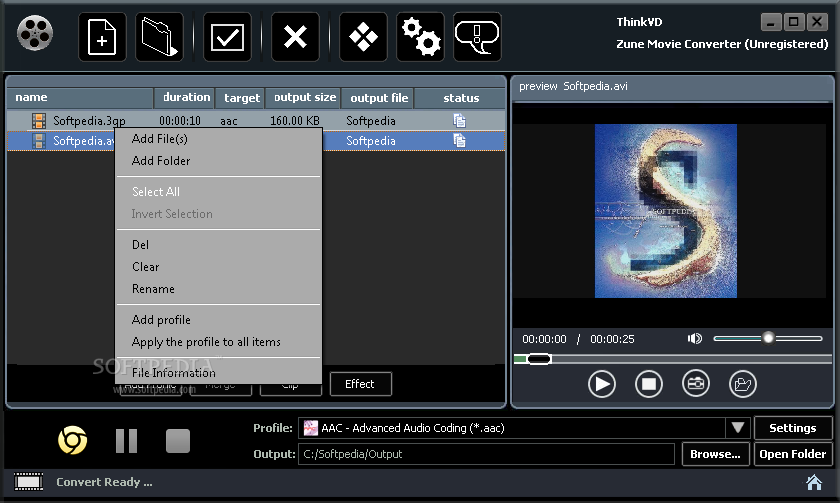Sort by the status column header
This screenshot has height=503, width=840.
(x=461, y=98)
